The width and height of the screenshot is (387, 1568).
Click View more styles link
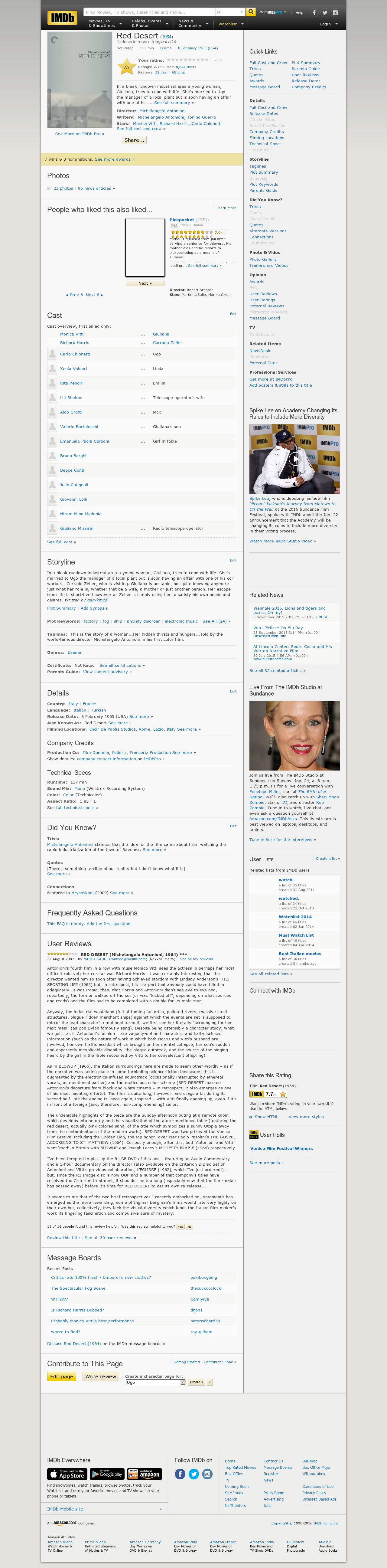pos(306,1117)
